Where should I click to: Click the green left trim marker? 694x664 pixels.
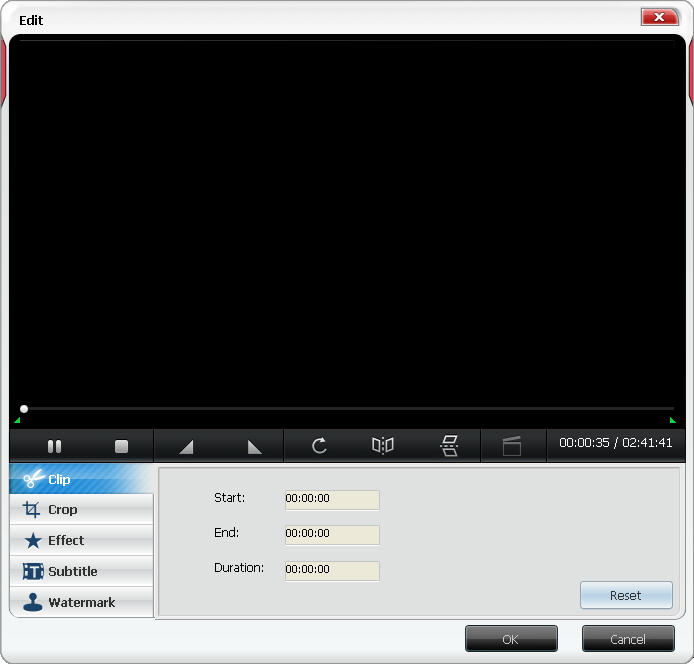pyautogui.click(x=17, y=420)
